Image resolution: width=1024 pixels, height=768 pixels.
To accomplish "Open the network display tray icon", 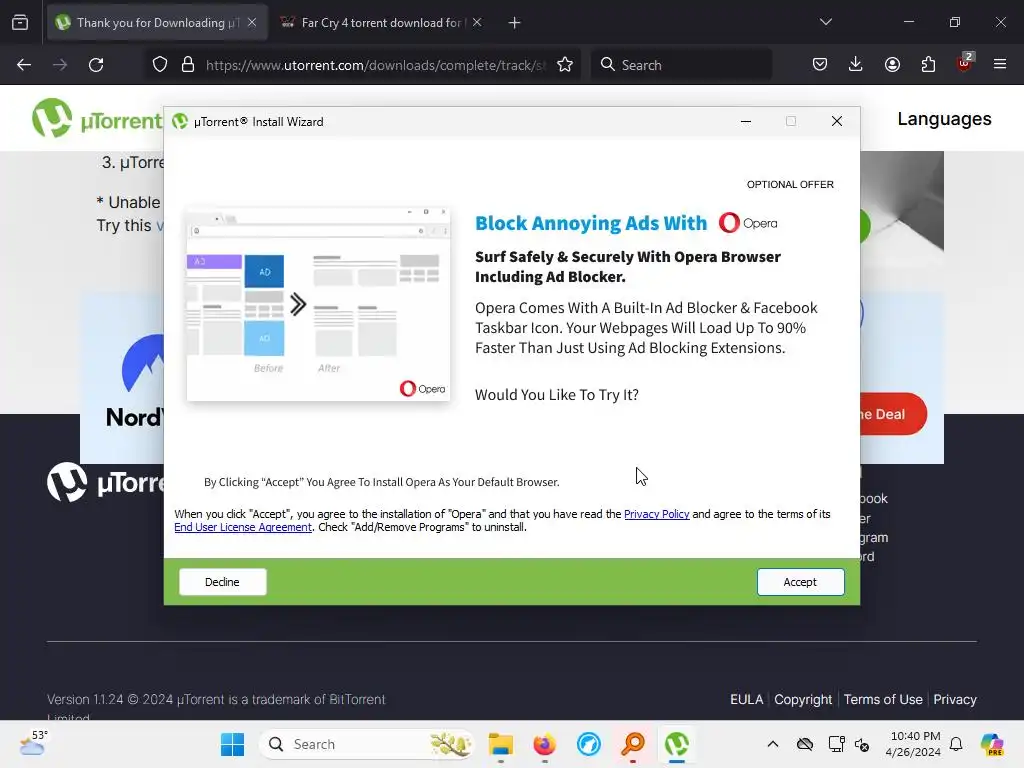I will click(x=836, y=744).
